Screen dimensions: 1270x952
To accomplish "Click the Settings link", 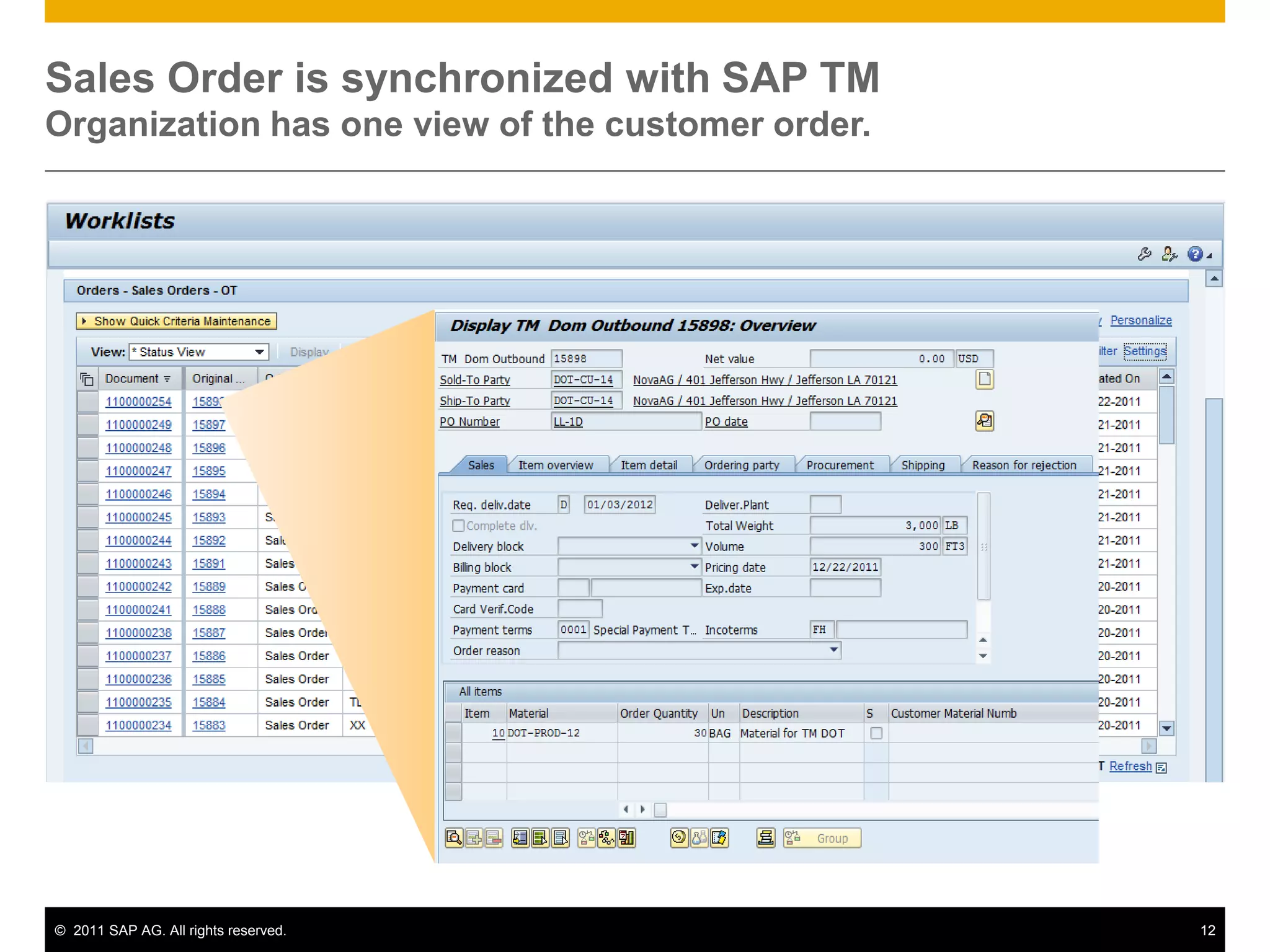I will click(1145, 351).
